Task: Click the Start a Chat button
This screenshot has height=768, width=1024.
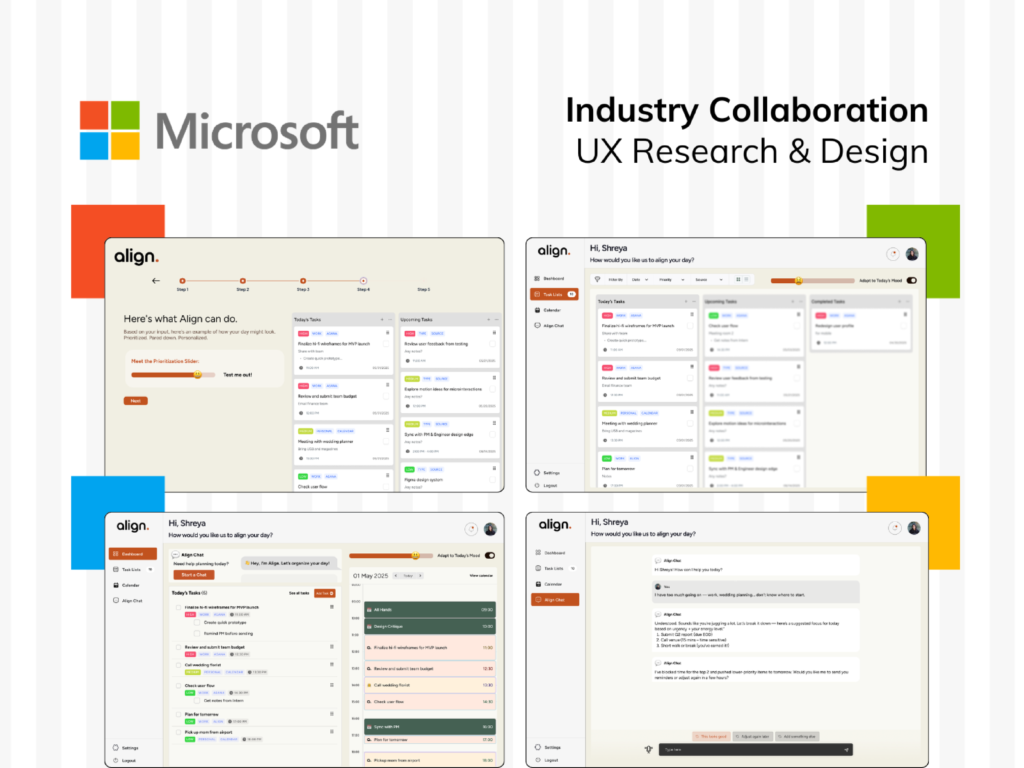Action: (x=193, y=575)
